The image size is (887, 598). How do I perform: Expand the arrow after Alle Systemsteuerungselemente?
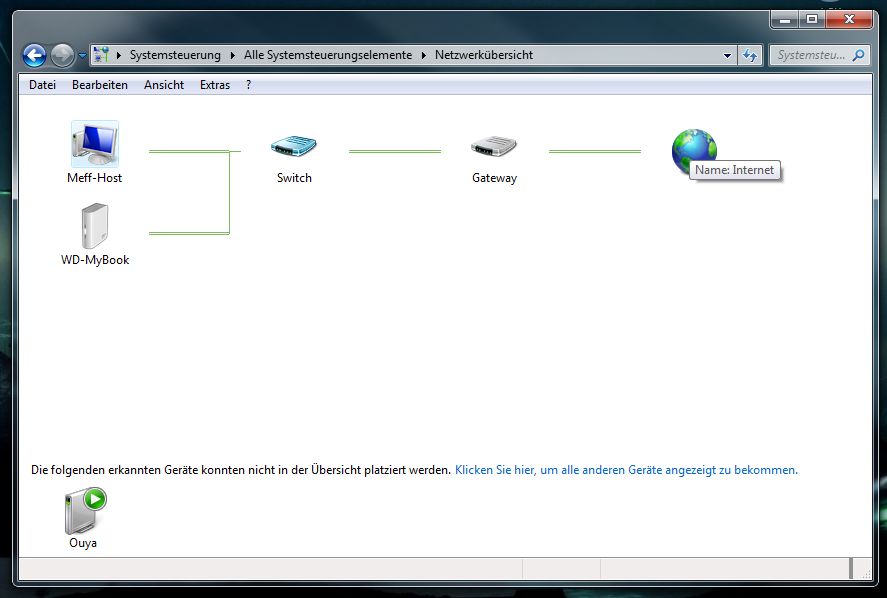[x=423, y=56]
